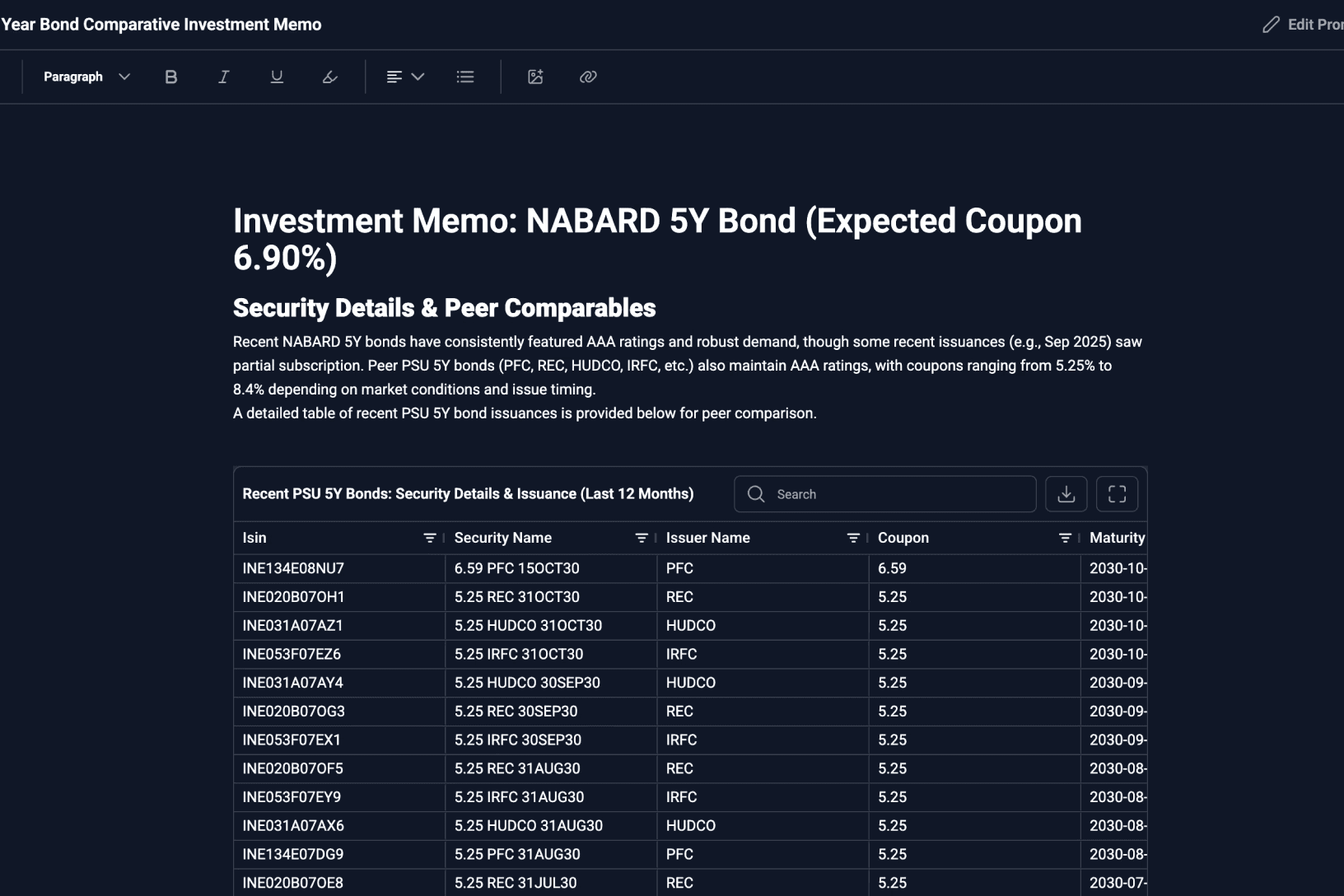Select cell INE053F07EX1
This screenshot has width=1344, height=896.
tap(339, 740)
